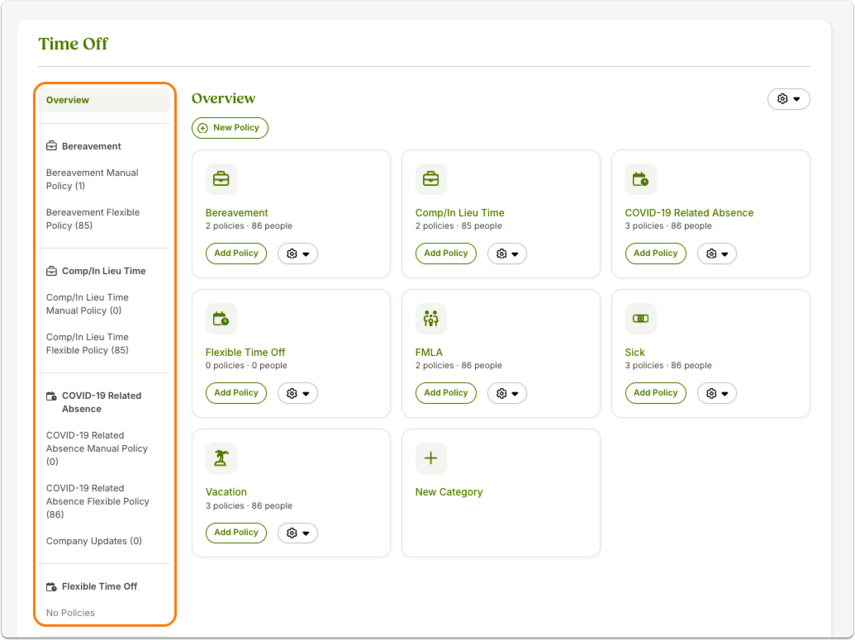855x640 pixels.
Task: Click the Time Off page title
Action: (x=73, y=44)
